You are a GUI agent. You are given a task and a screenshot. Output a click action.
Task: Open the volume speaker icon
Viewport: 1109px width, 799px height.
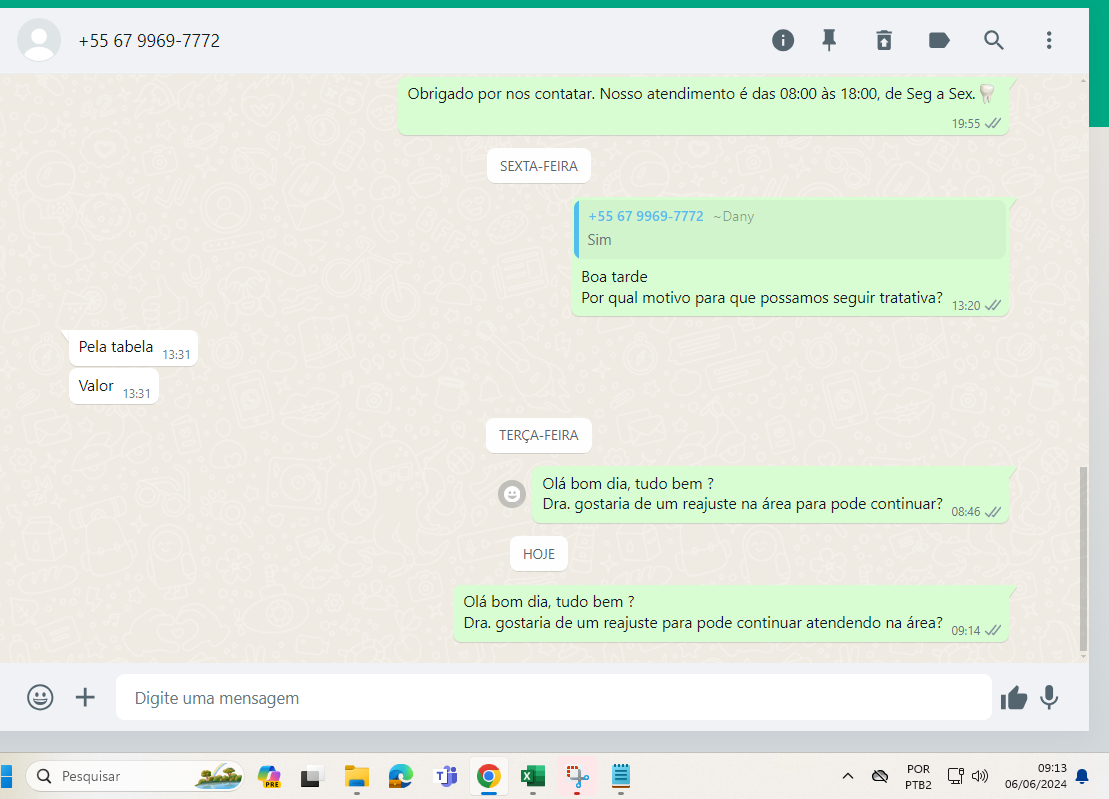click(x=980, y=776)
